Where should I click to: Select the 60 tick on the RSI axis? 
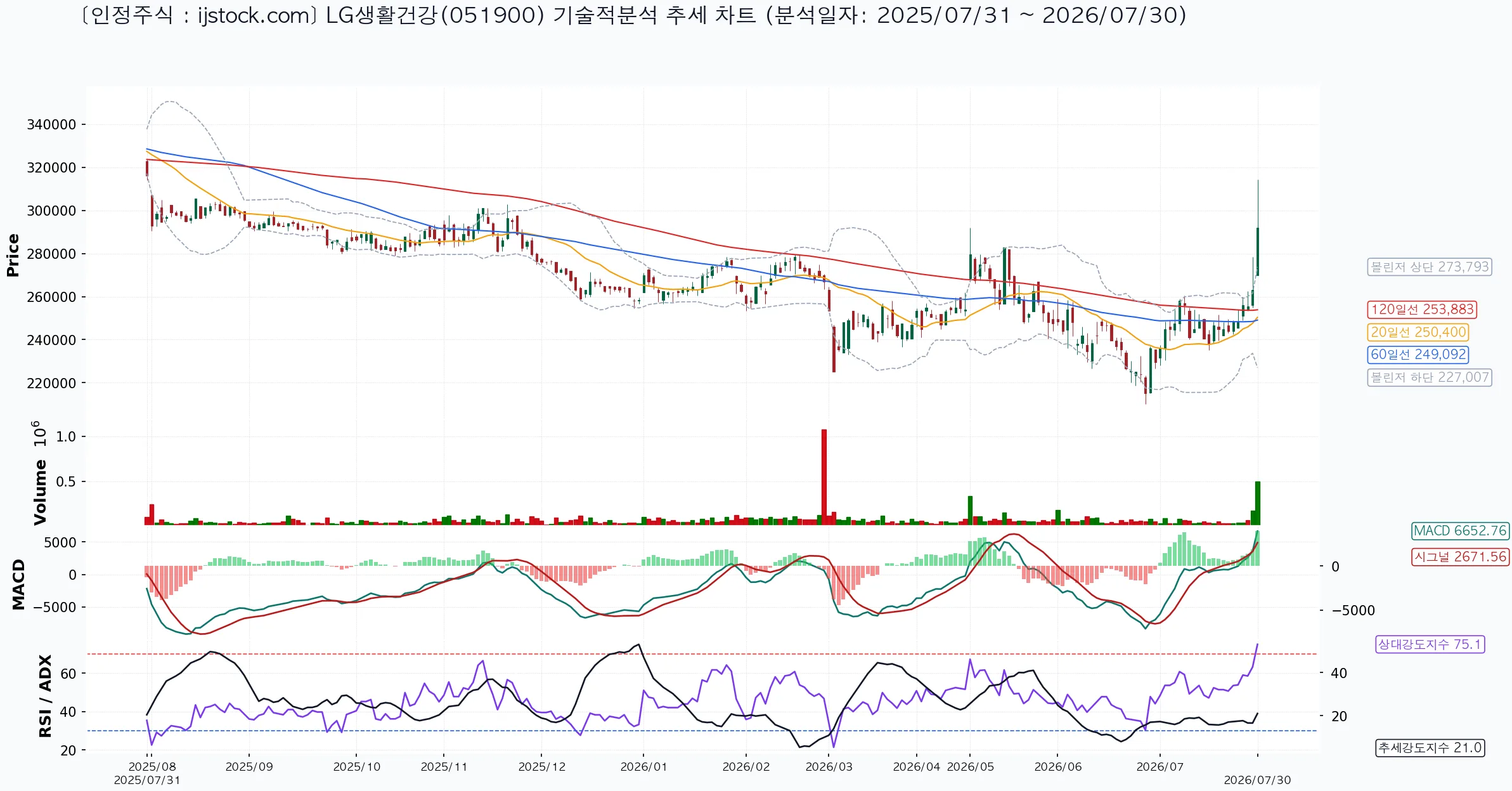point(68,674)
